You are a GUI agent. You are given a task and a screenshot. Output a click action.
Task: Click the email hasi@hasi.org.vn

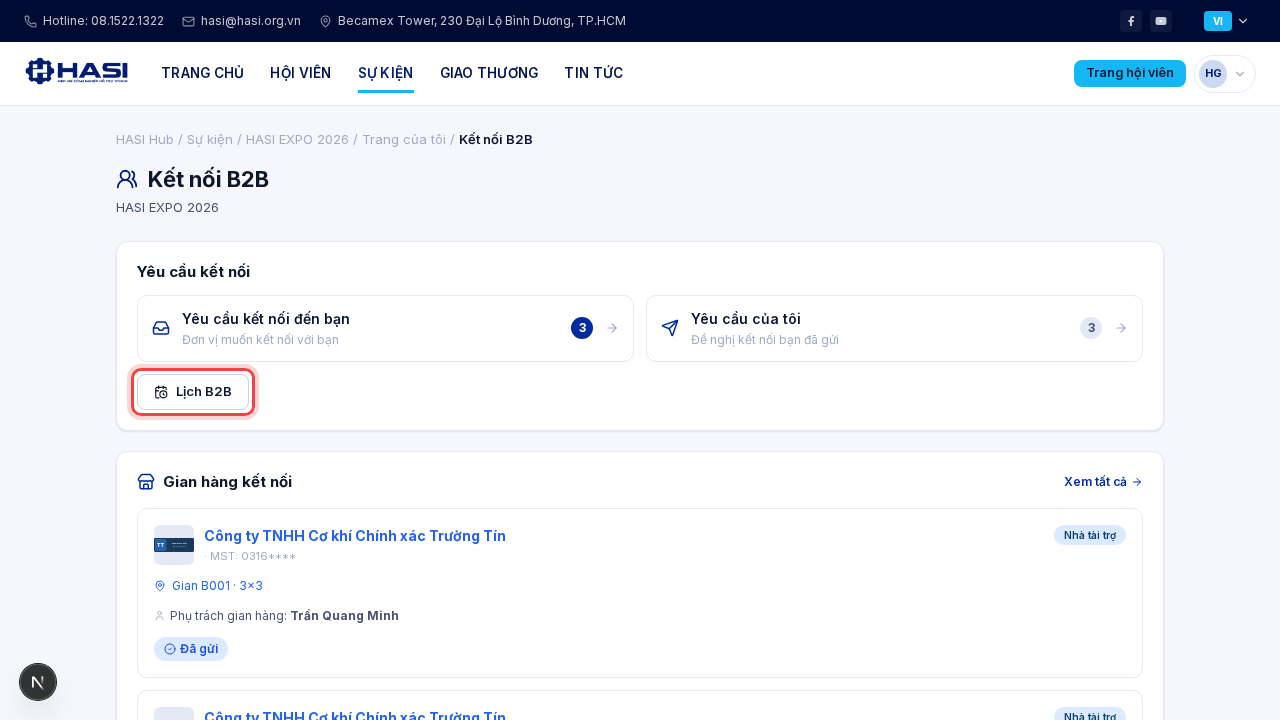point(251,21)
